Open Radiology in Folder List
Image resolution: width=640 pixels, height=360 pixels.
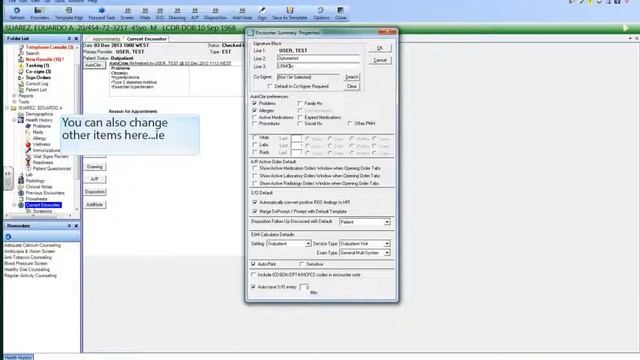35,181
